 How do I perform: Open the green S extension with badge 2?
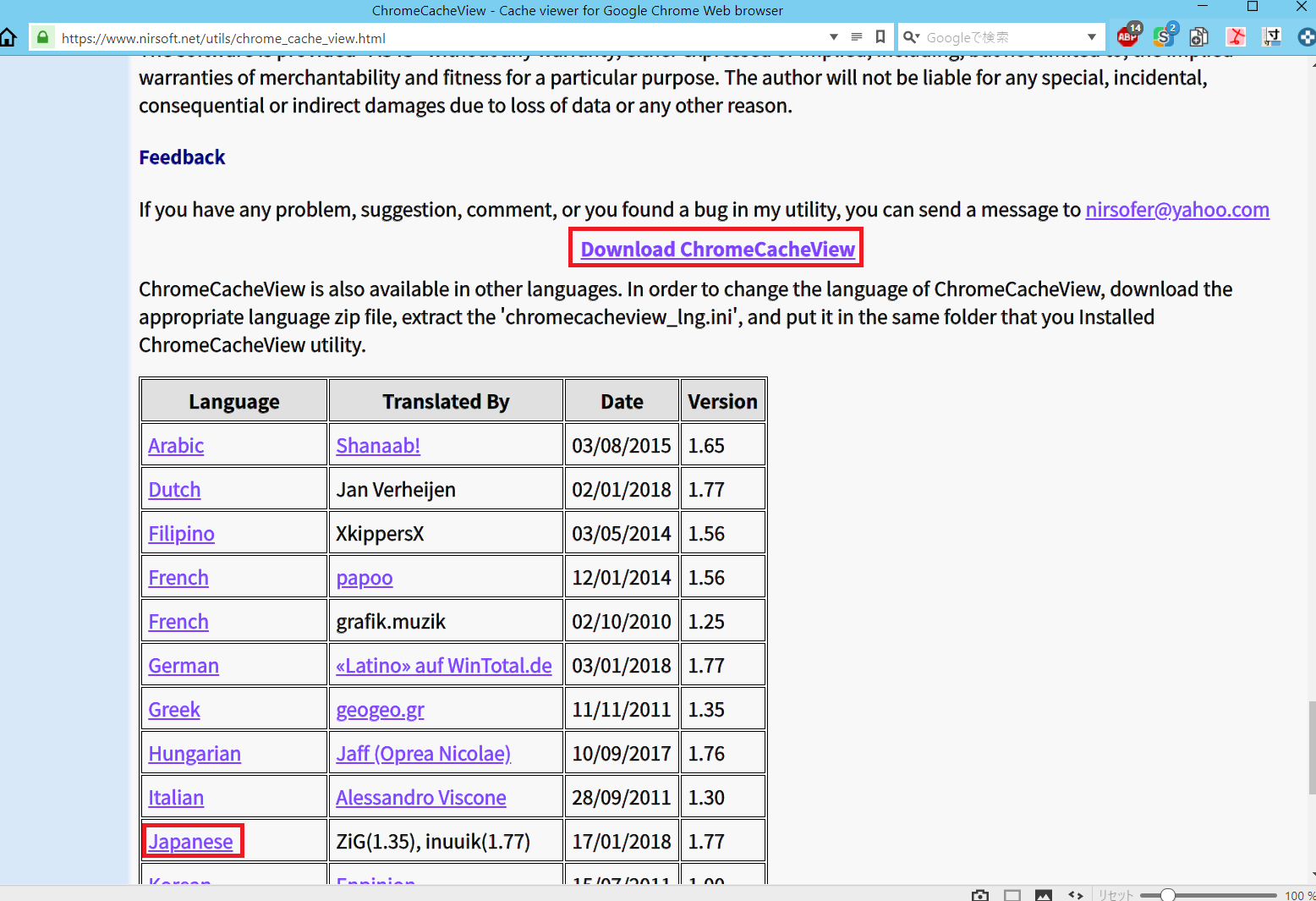(x=1165, y=36)
